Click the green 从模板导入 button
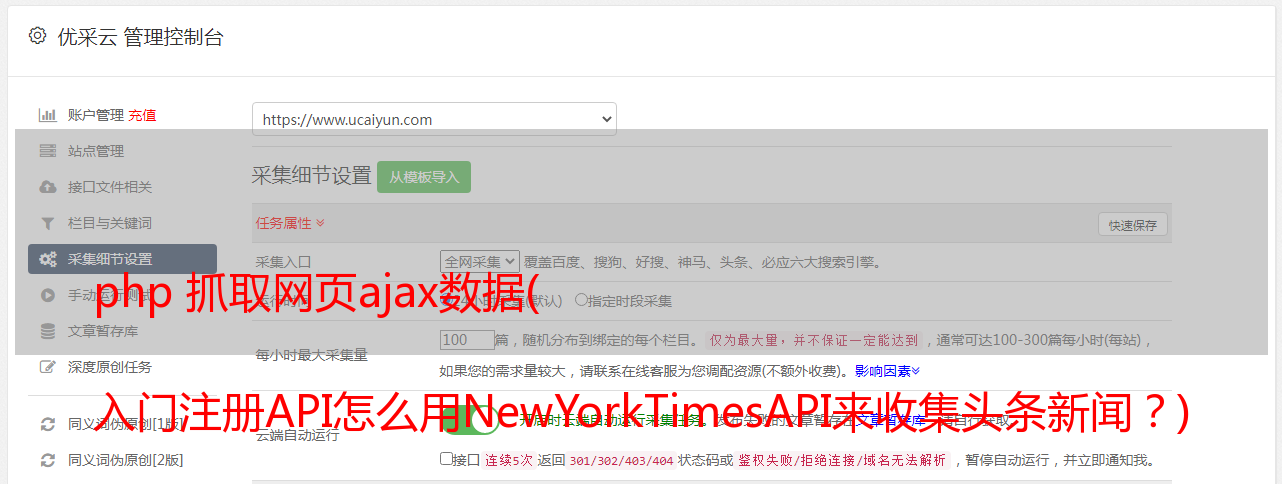 coord(424,177)
